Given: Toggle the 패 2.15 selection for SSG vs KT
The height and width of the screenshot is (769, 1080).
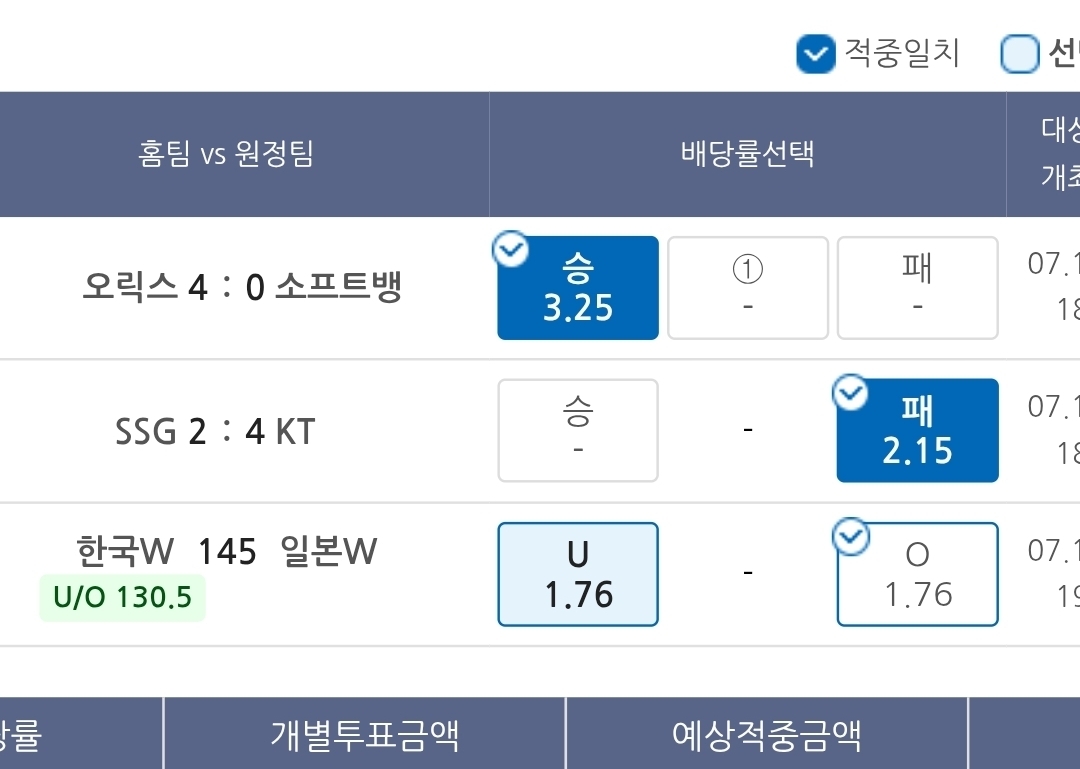Looking at the screenshot, I should [x=917, y=431].
